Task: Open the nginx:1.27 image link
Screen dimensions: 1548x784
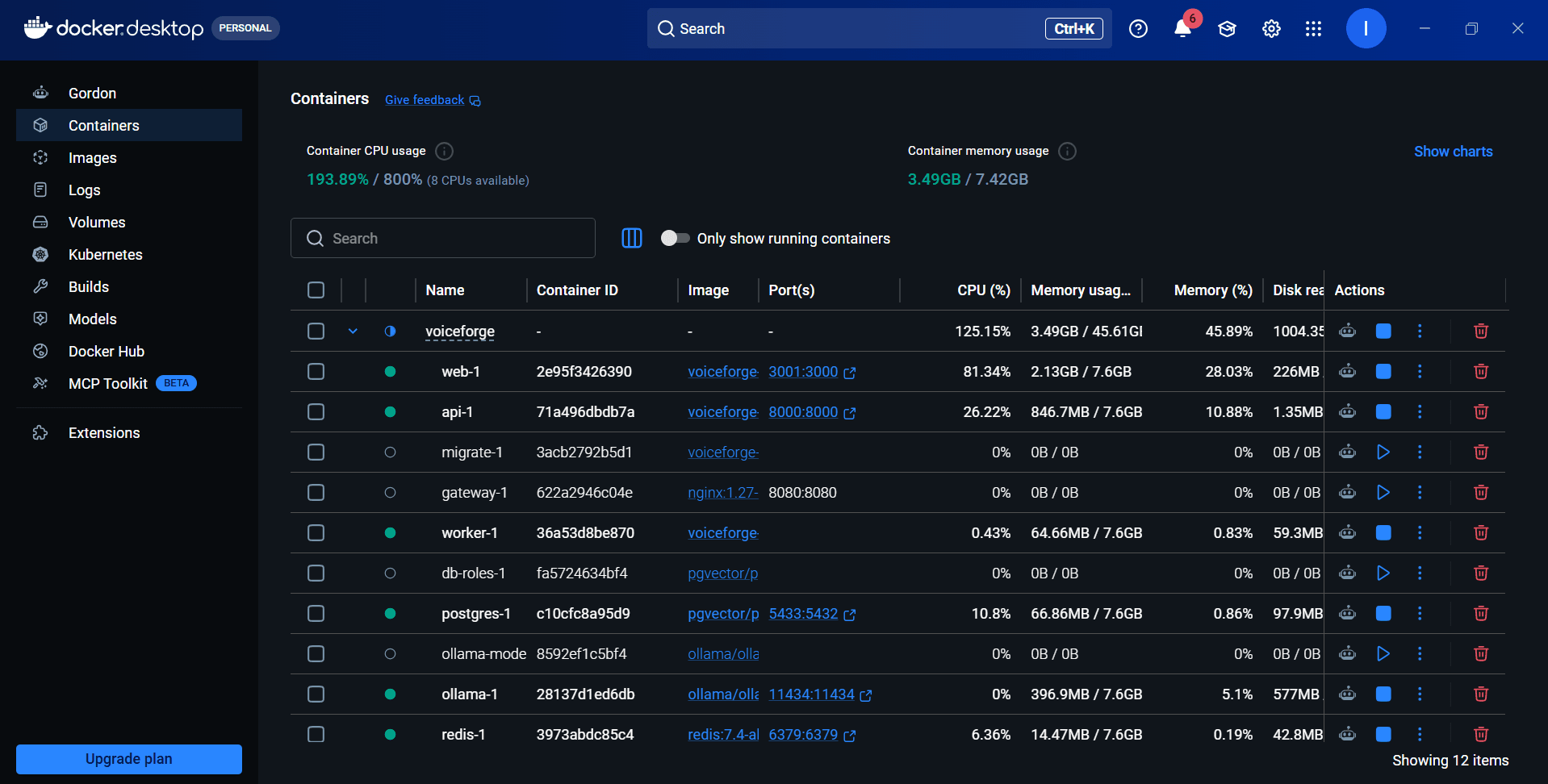Action: 722,492
